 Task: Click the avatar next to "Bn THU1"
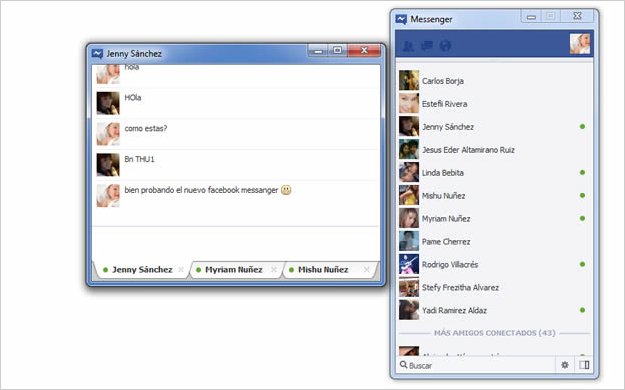108,165
